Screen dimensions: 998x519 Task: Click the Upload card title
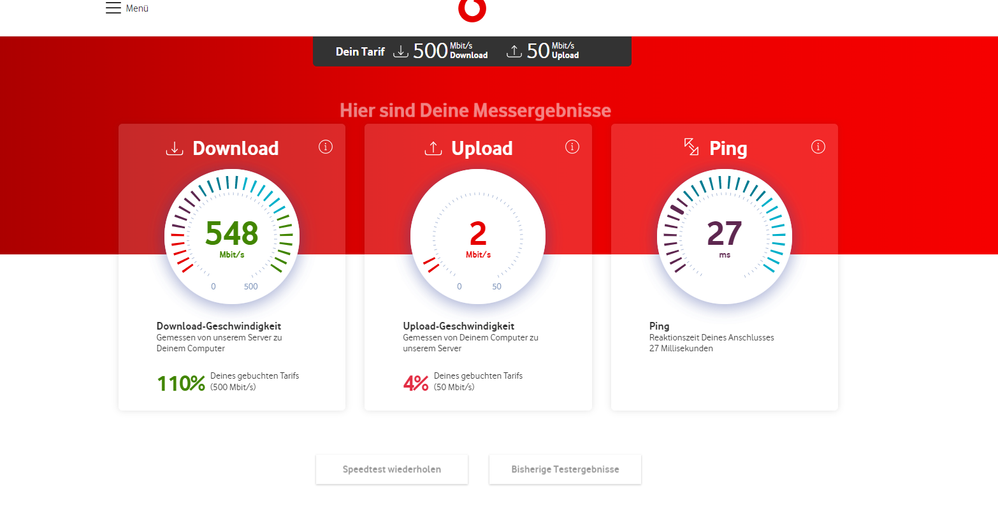coord(482,148)
